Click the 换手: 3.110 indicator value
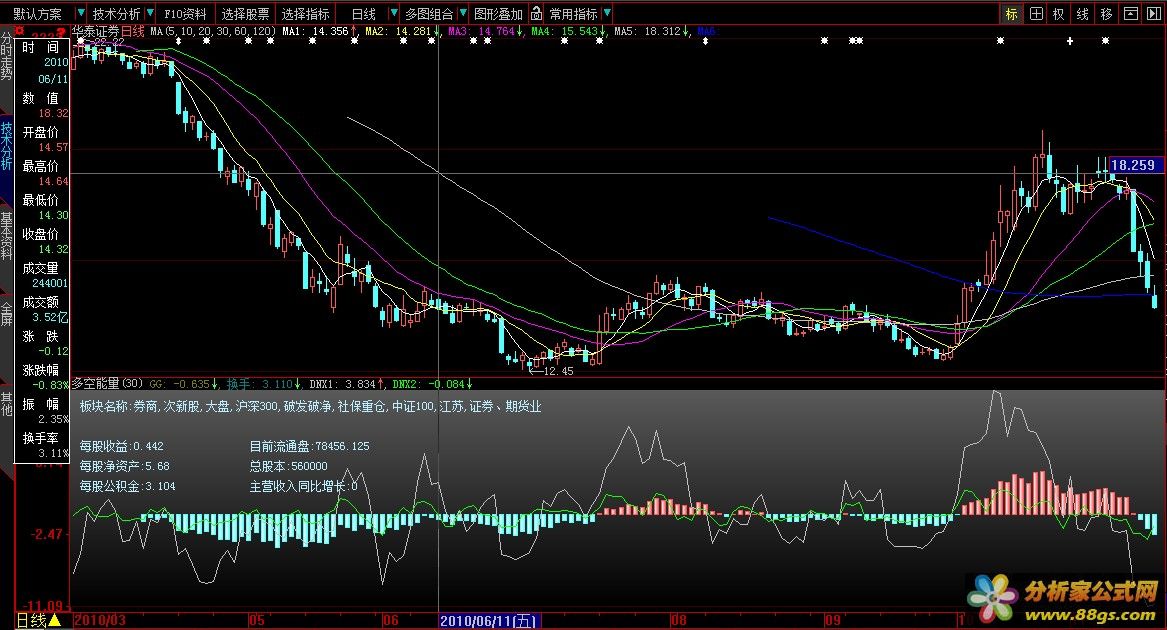The width and height of the screenshot is (1167, 630). tap(260, 384)
